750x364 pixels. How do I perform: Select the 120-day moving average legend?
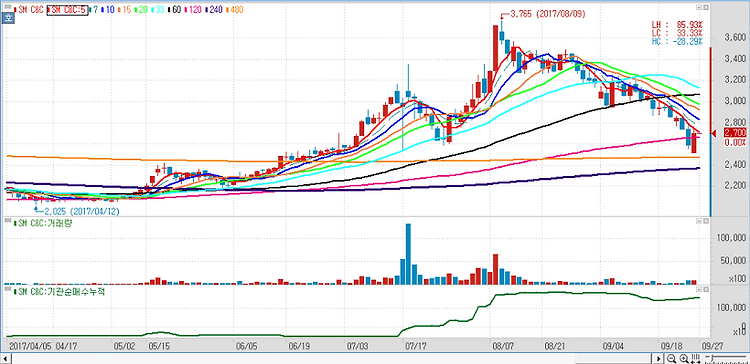193,10
